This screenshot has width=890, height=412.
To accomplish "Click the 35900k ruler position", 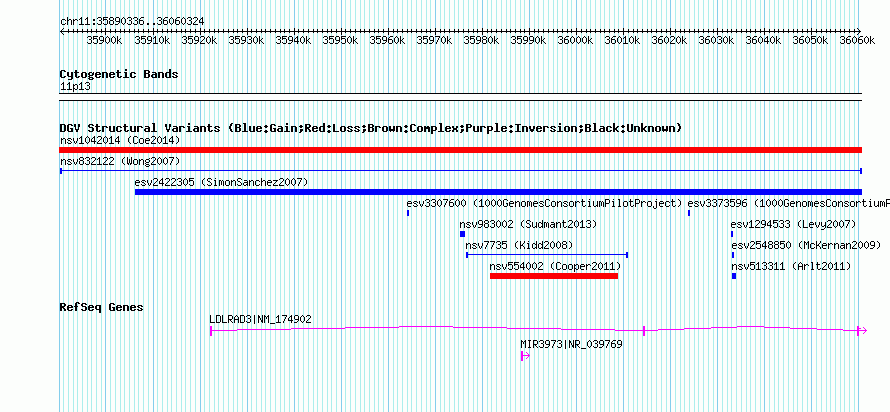I will point(103,40).
